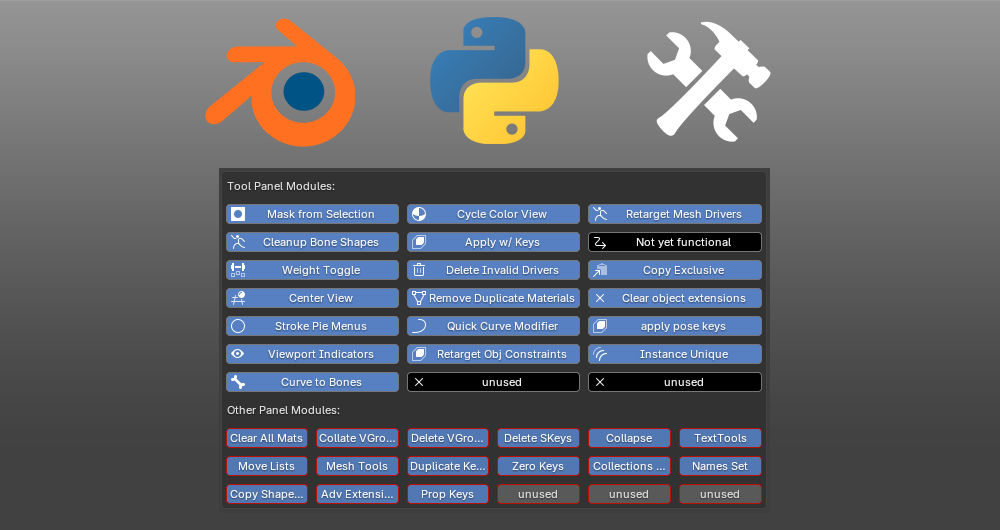1000x530 pixels.
Task: Toggle the Collections ... module
Action: point(629,466)
